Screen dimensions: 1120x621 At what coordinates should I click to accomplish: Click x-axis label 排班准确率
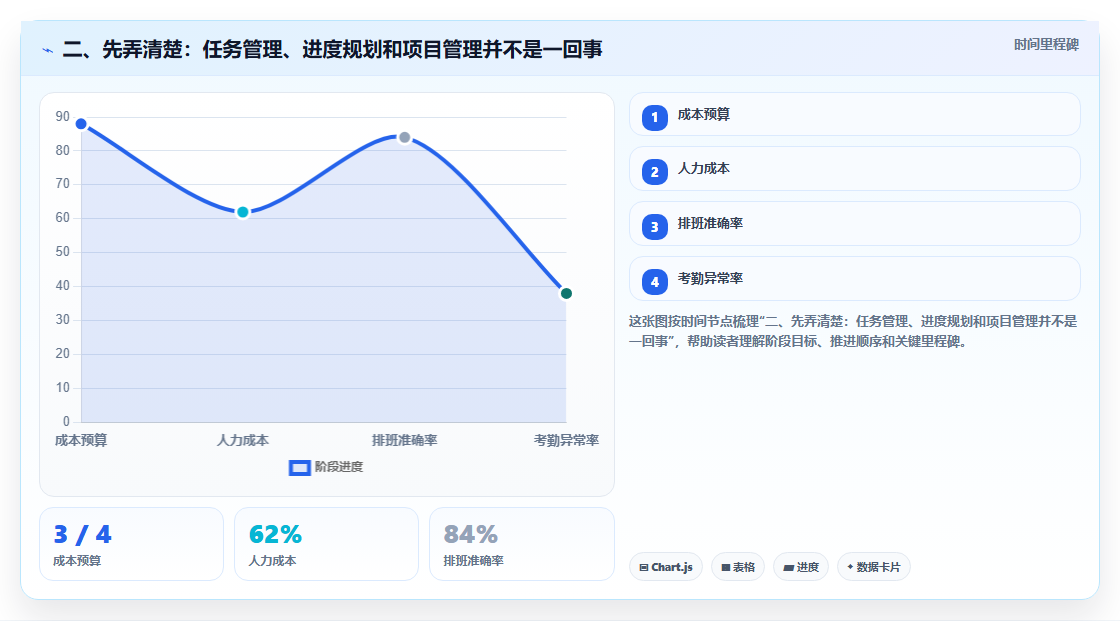[404, 440]
